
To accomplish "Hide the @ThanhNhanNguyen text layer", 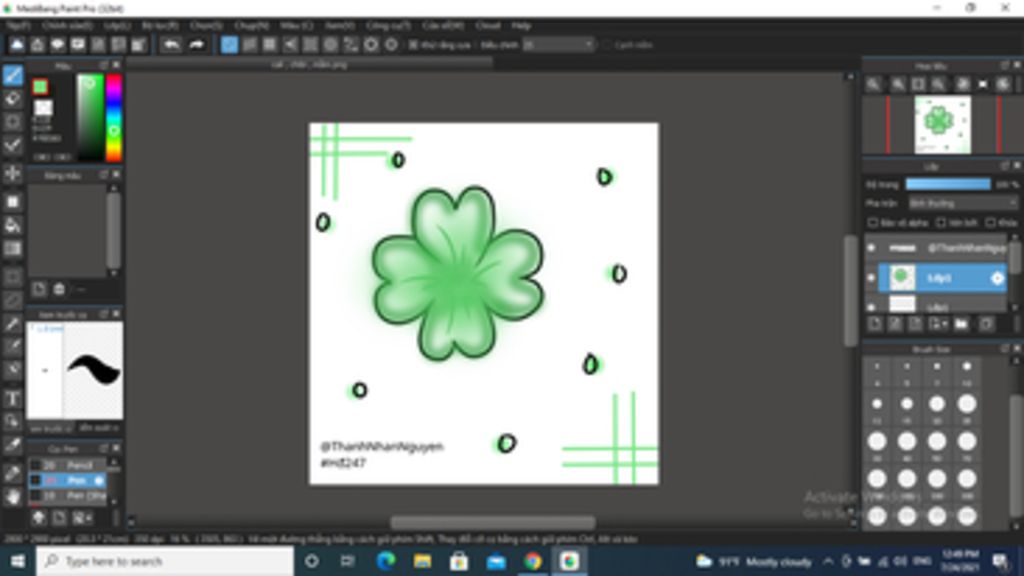I will 871,248.
